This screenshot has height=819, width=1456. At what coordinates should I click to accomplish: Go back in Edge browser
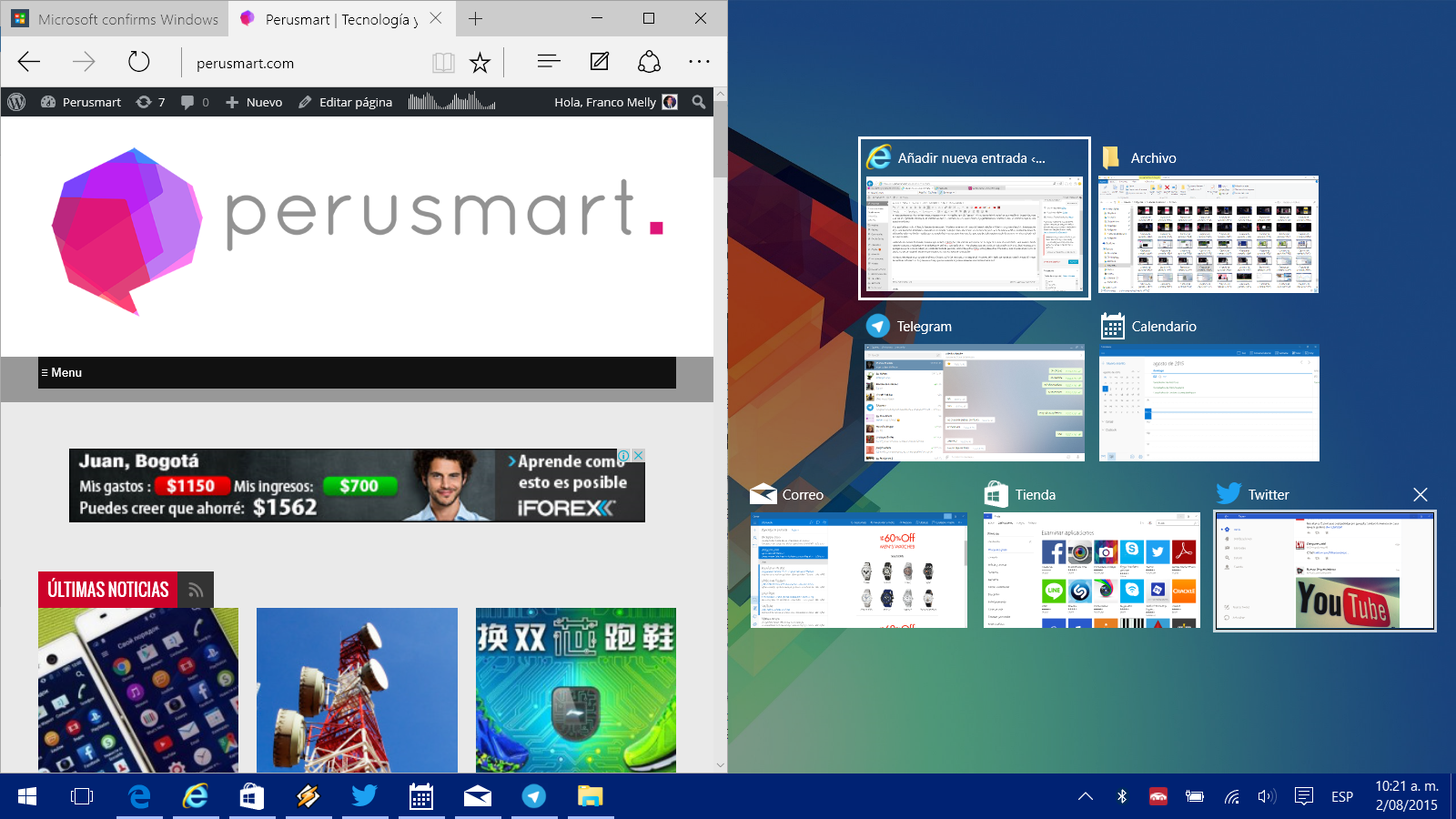pos(29,62)
